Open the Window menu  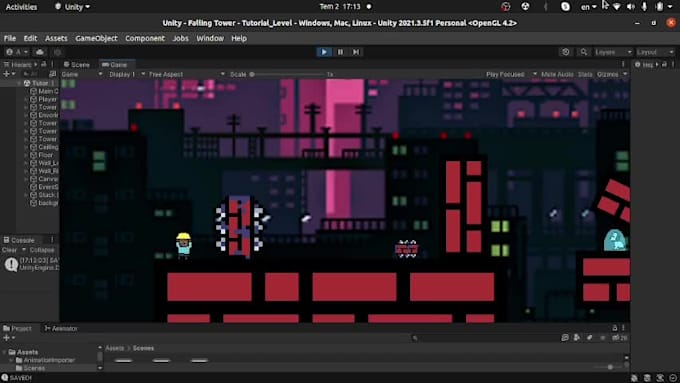click(x=210, y=38)
